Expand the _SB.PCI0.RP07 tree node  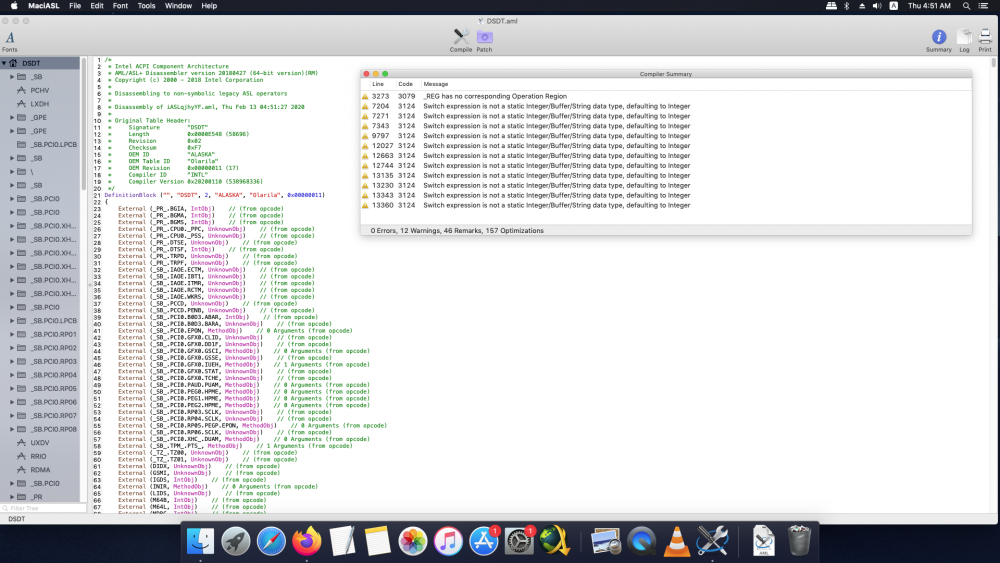point(12,416)
